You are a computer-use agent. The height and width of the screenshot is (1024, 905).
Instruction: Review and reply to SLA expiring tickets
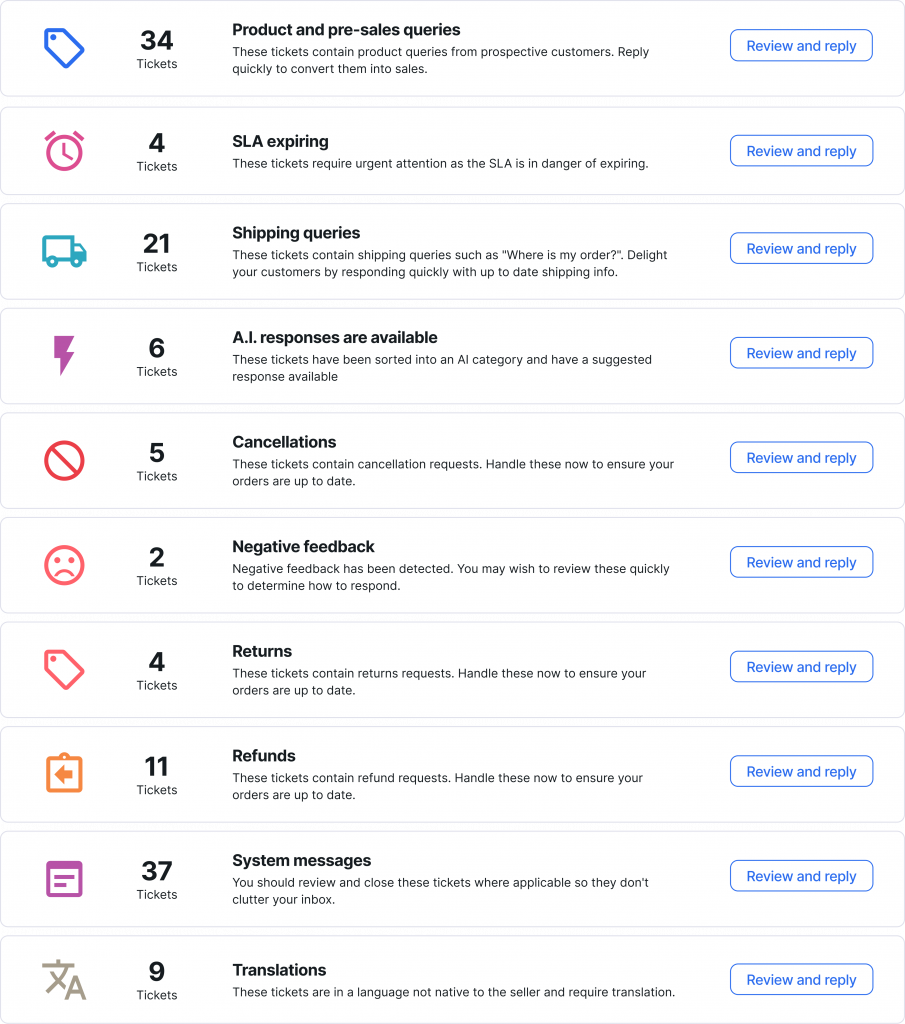click(x=801, y=151)
